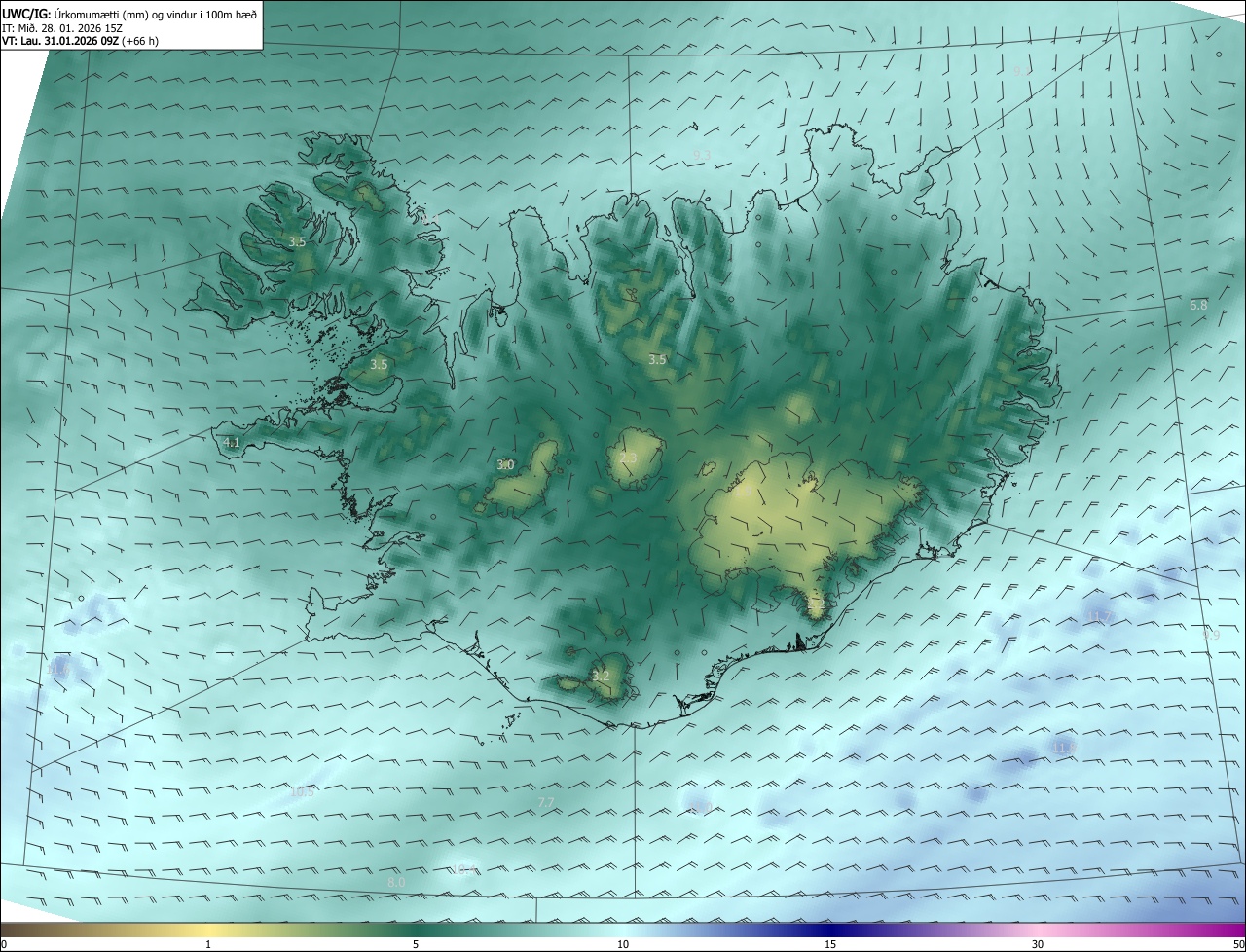
Task: Click the '1' tick on the color scale
Action: point(208,944)
